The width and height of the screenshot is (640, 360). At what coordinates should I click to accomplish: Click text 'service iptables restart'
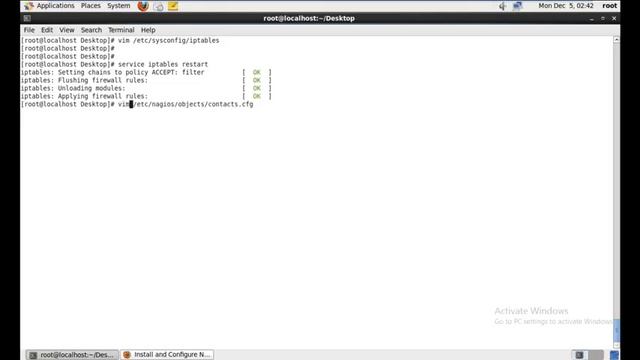coord(163,64)
